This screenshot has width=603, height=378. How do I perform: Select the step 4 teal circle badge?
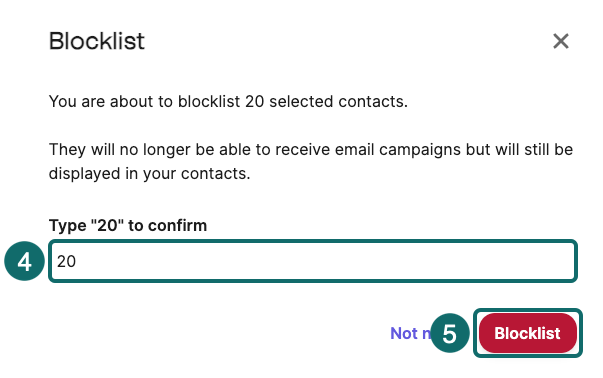click(x=25, y=261)
